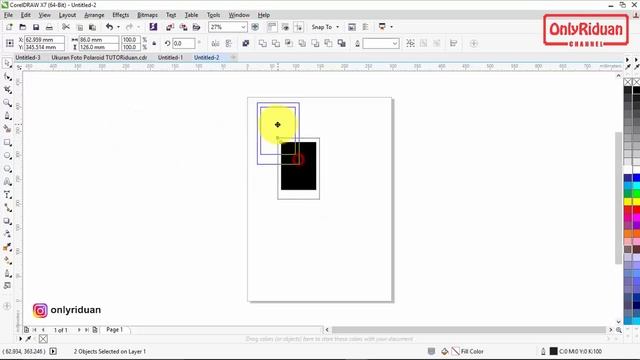
Task: Toggle show rulers button
Action: (x=272, y=27)
